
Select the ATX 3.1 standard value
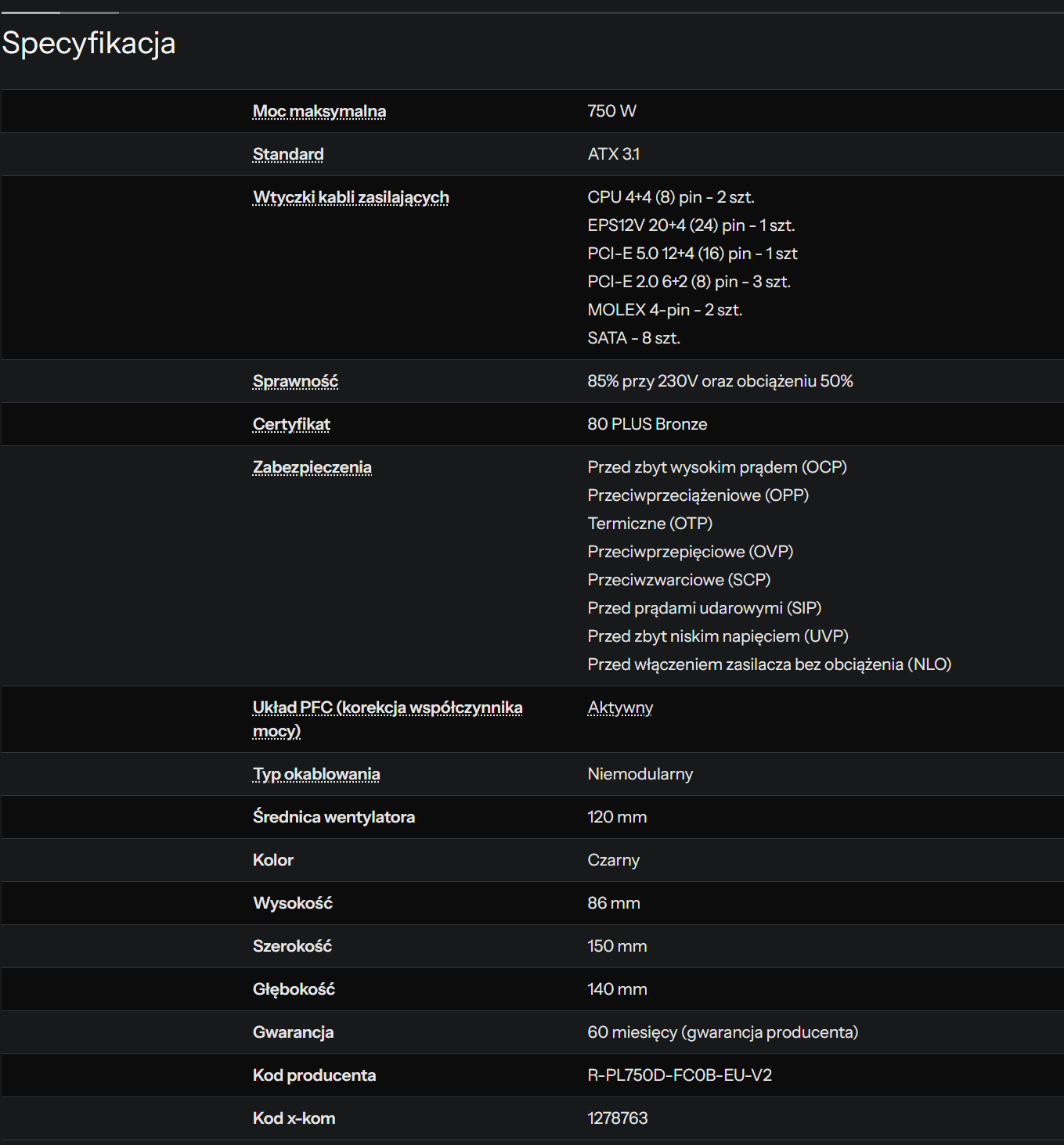613,154
